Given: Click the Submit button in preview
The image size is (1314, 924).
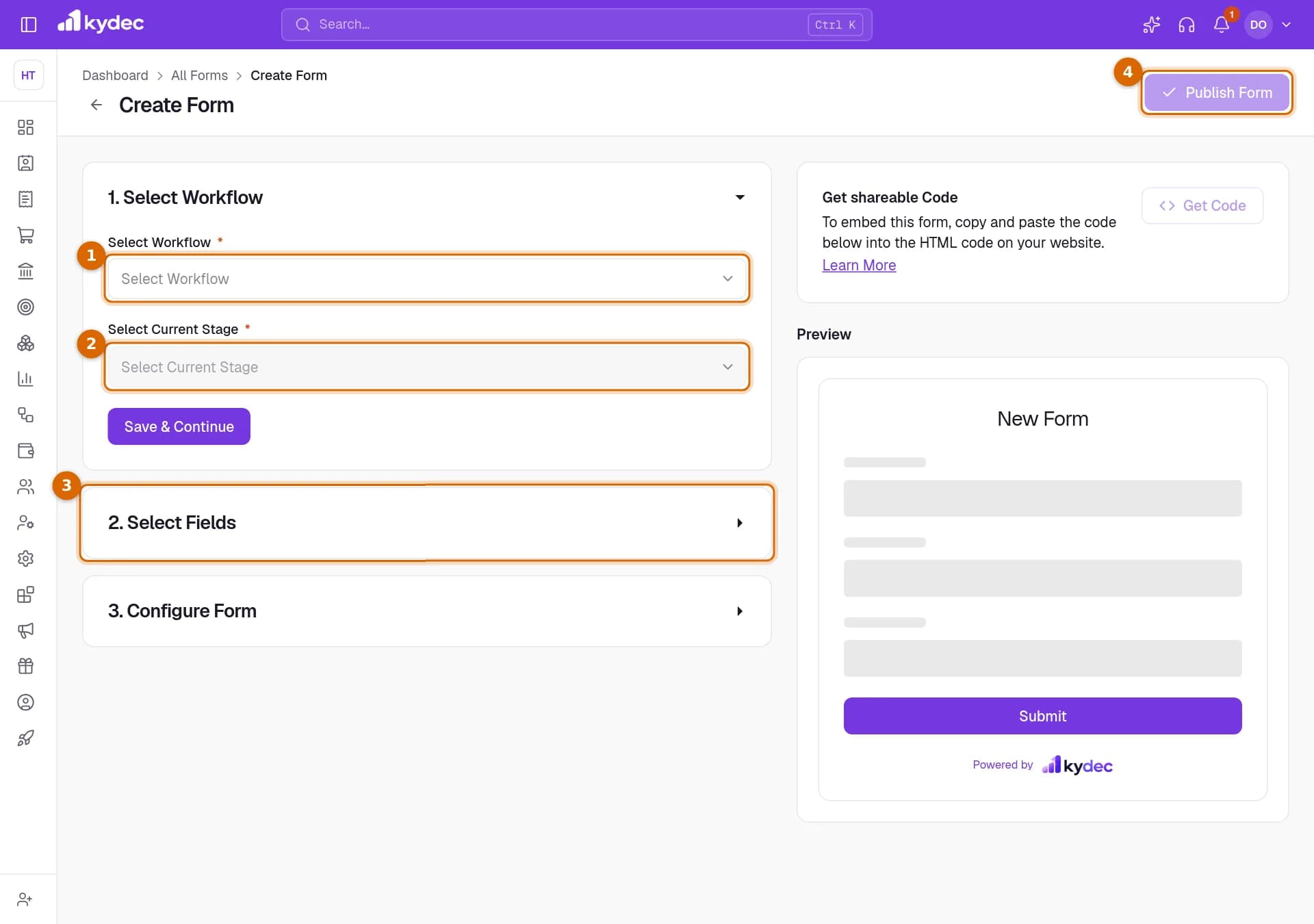Looking at the screenshot, I should (x=1042, y=716).
